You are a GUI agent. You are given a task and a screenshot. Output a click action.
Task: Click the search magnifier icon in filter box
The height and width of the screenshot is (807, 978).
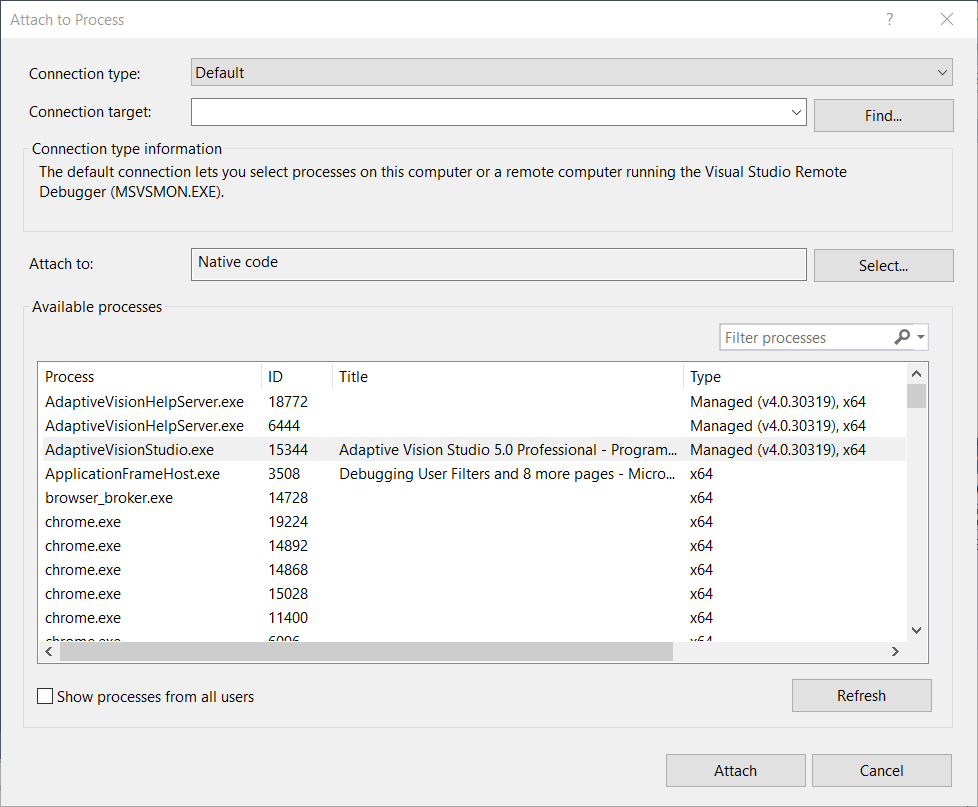(x=902, y=337)
